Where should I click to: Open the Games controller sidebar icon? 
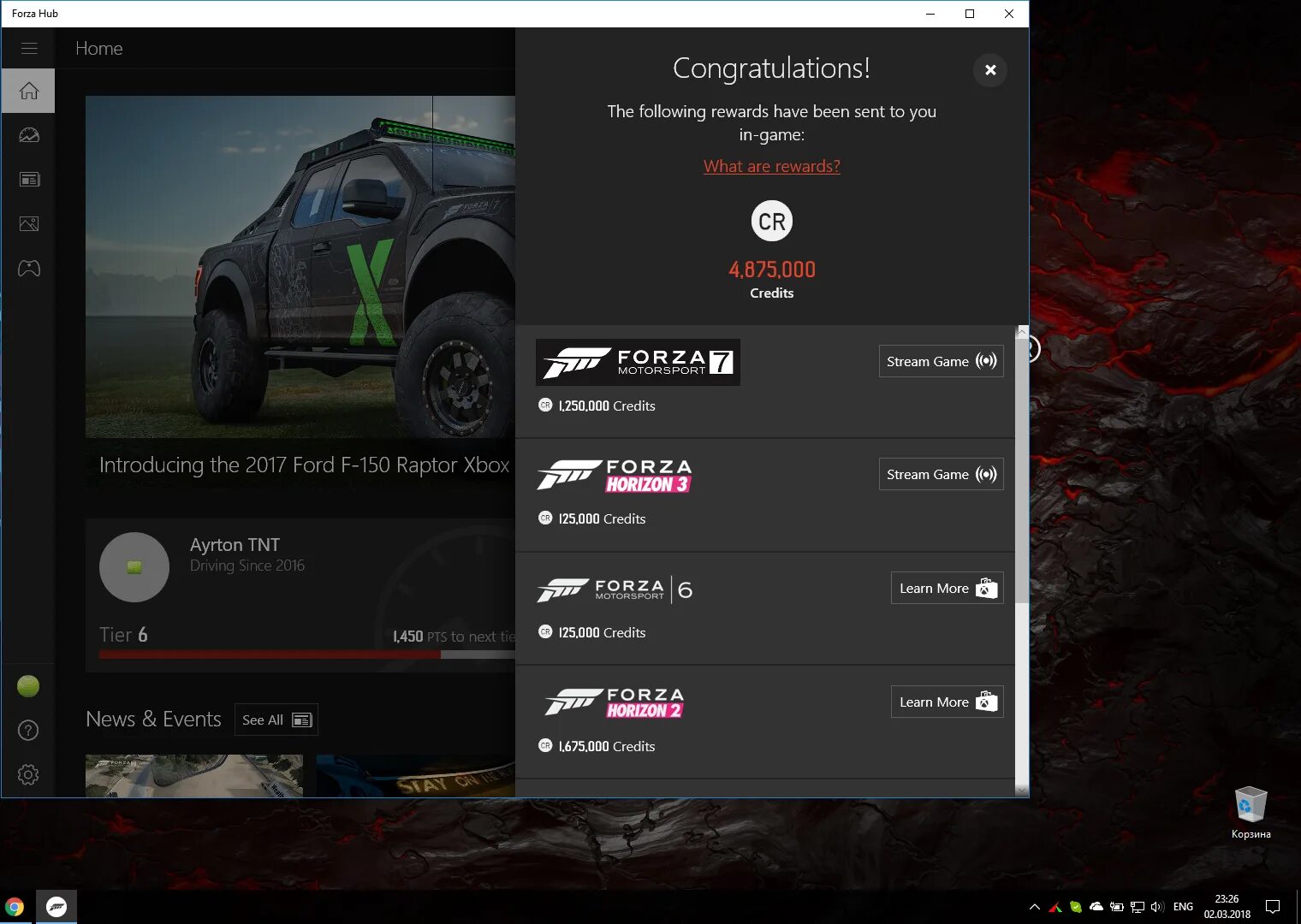[28, 269]
